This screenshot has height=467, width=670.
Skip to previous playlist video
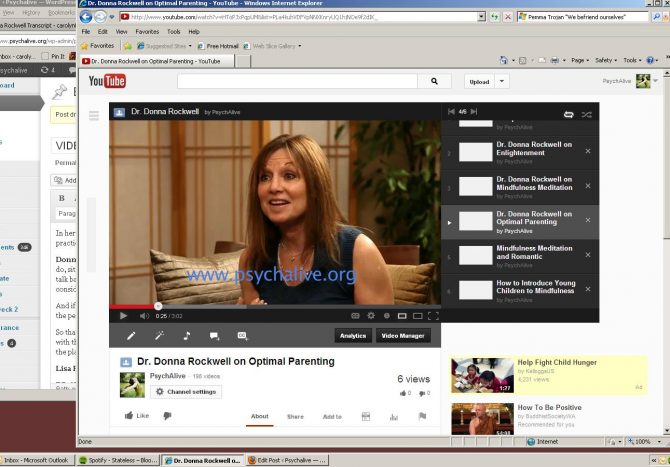pos(451,112)
